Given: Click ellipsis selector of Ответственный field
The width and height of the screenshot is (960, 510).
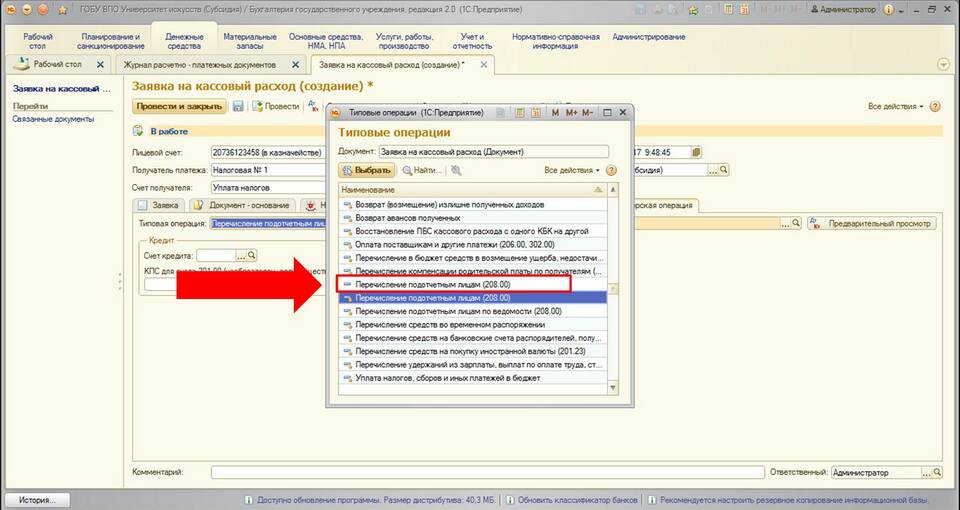Looking at the screenshot, I should click(x=927, y=473).
